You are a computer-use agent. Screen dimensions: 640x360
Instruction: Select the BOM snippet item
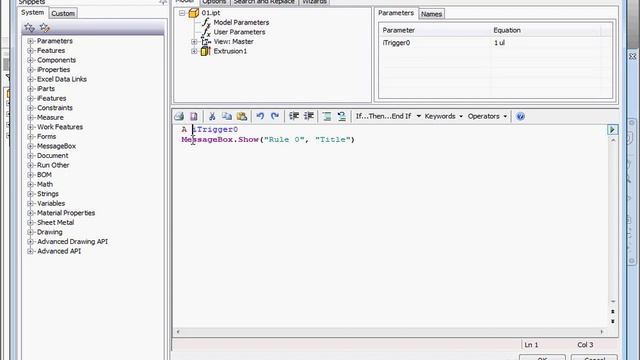[x=44, y=175]
